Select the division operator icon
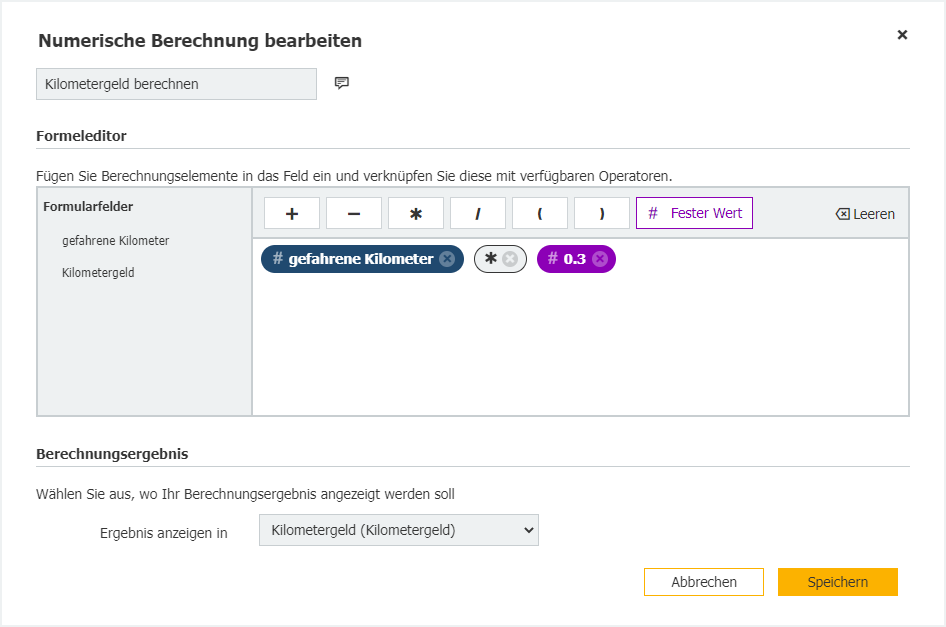 (x=477, y=212)
